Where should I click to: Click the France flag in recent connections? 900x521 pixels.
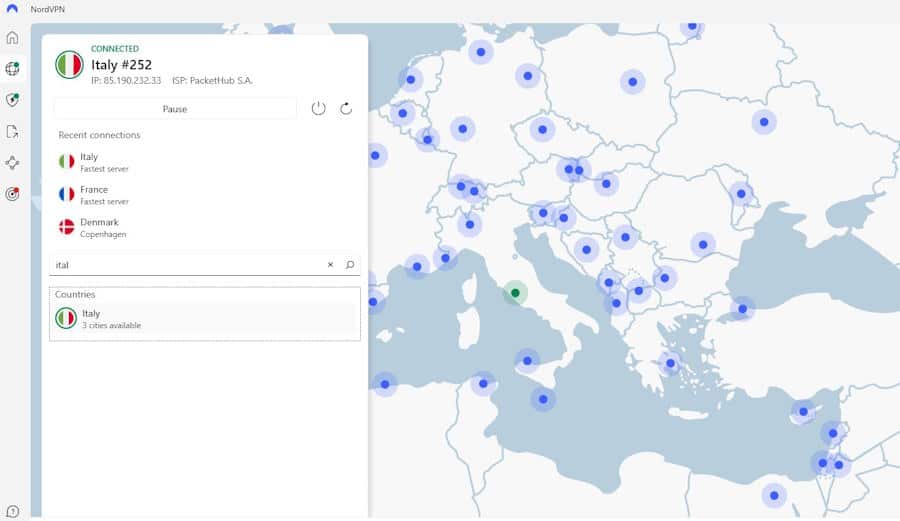[67, 195]
